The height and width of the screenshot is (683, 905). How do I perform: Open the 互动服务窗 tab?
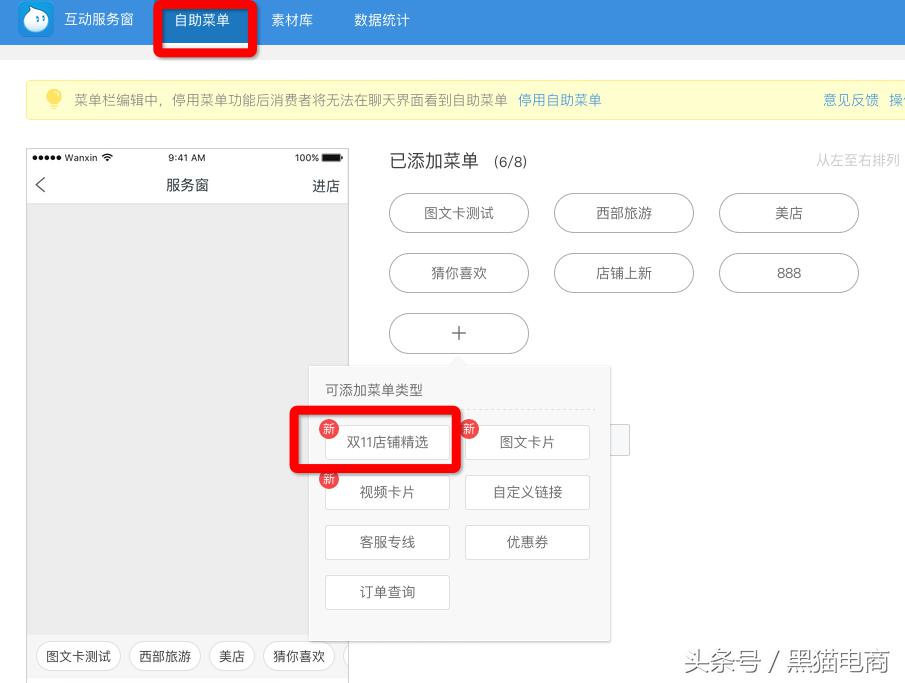99,19
